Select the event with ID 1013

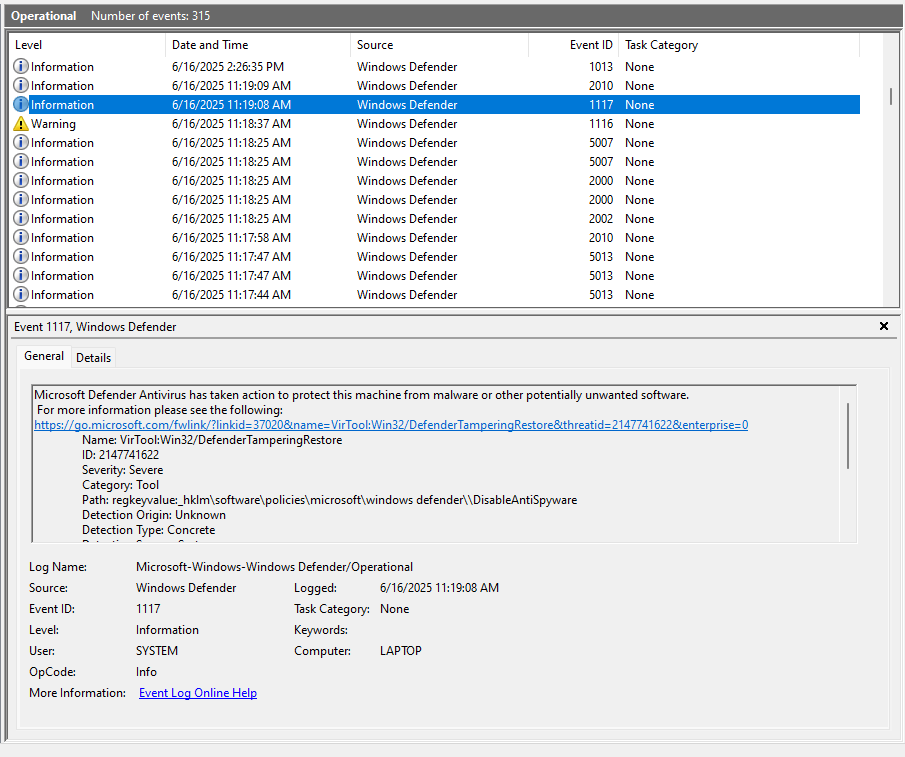[x=436, y=66]
